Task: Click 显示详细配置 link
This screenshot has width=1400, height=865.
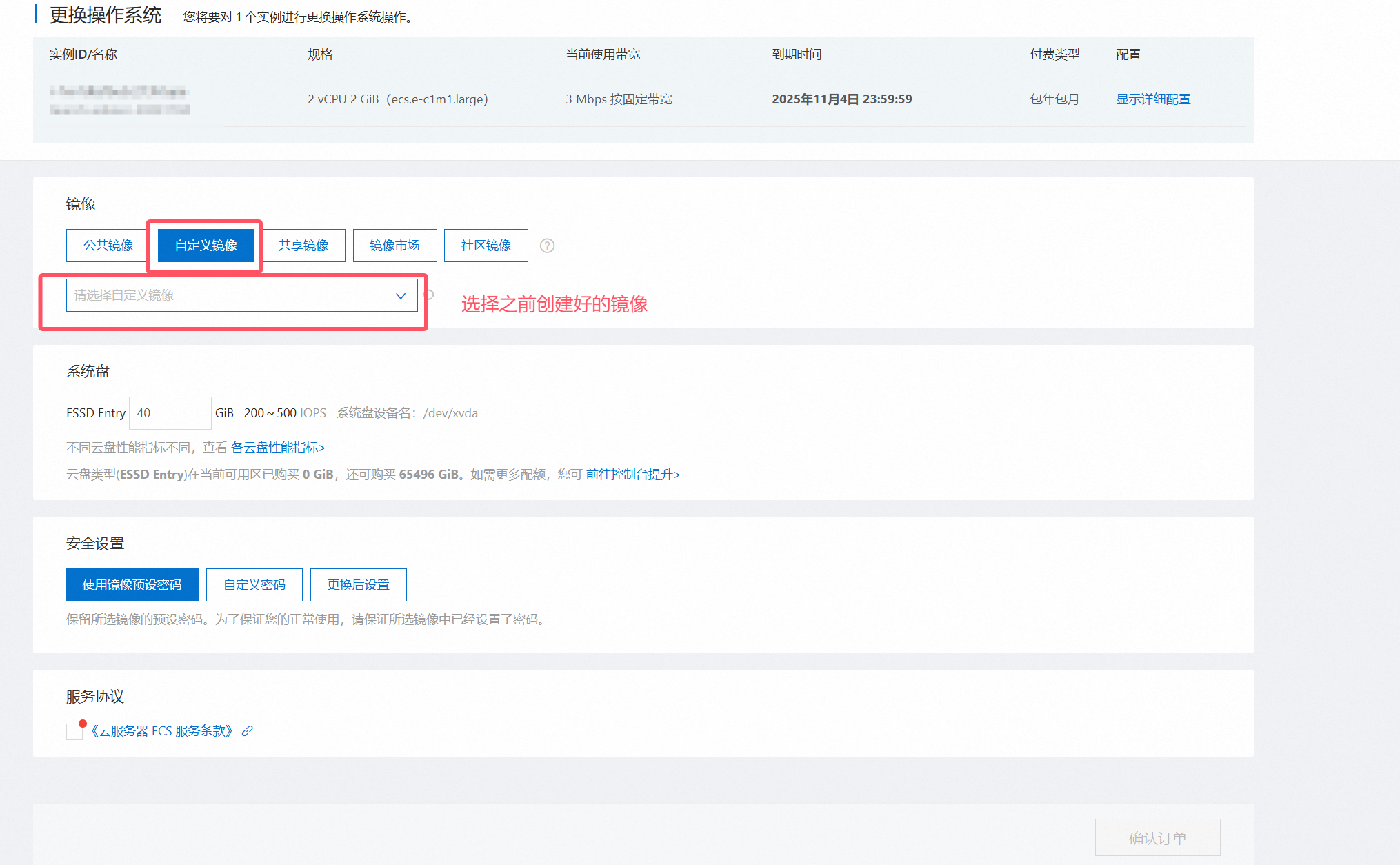Action: pyautogui.click(x=1153, y=99)
